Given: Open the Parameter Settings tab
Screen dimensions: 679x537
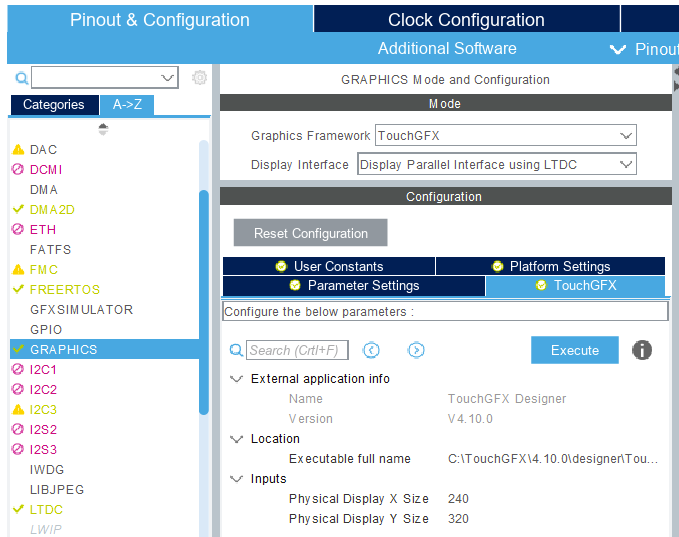Looking at the screenshot, I should pyautogui.click(x=354, y=286).
